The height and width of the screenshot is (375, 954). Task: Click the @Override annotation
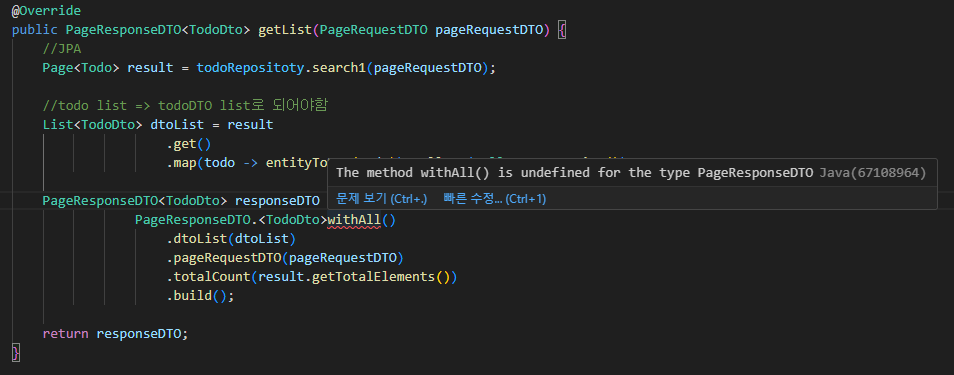[46, 11]
